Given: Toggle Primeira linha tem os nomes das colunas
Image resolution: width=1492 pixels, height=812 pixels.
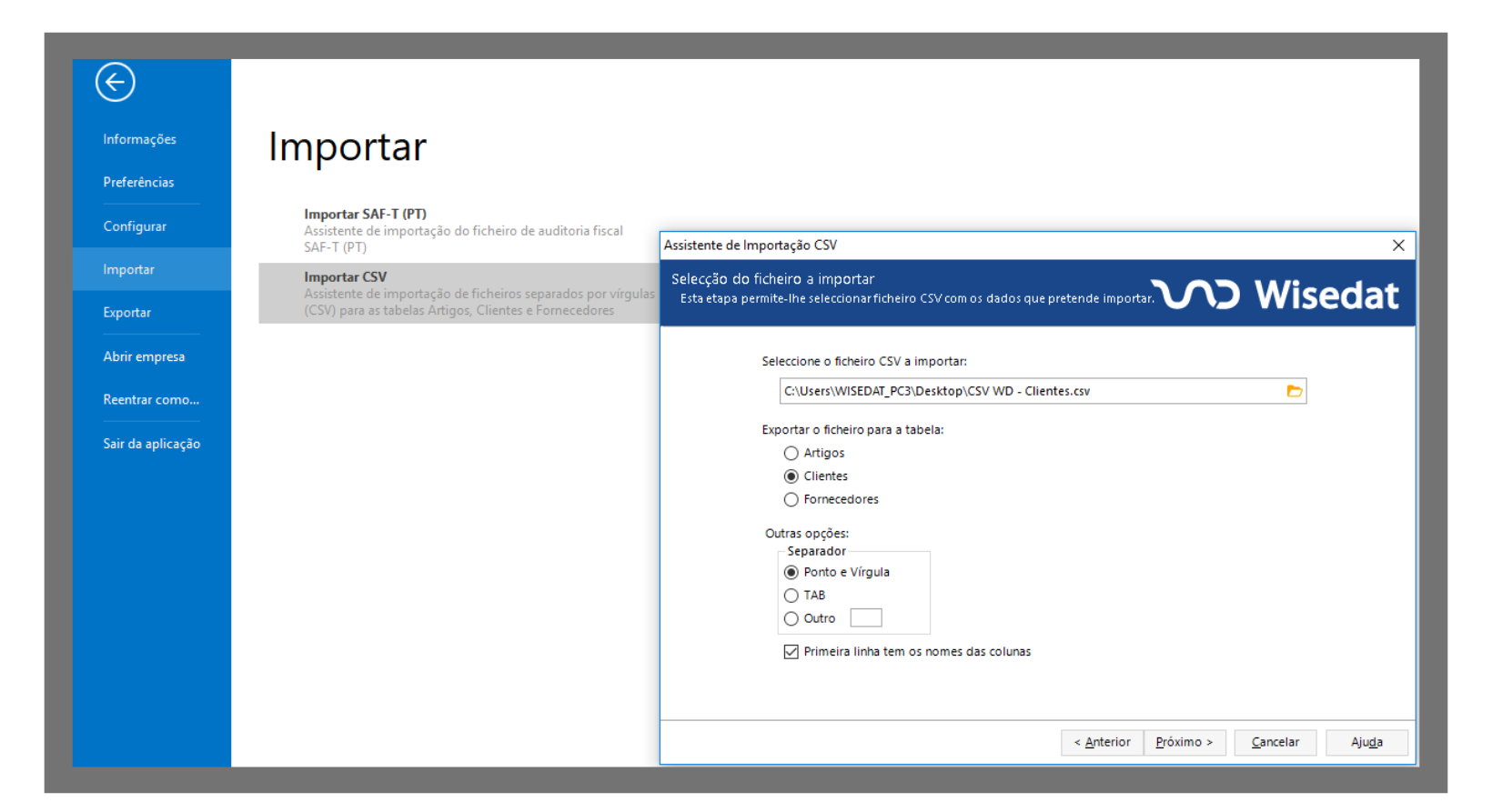Looking at the screenshot, I should tap(791, 652).
